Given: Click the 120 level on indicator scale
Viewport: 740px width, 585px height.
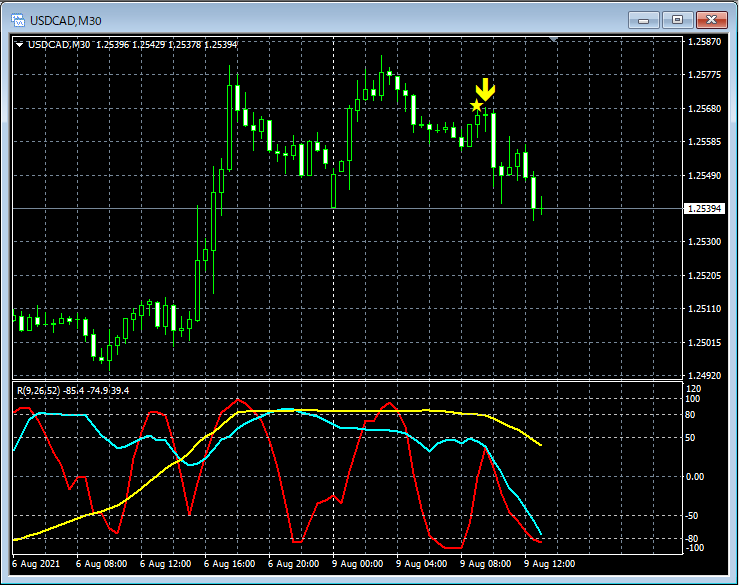Looking at the screenshot, I should pyautogui.click(x=694, y=389).
